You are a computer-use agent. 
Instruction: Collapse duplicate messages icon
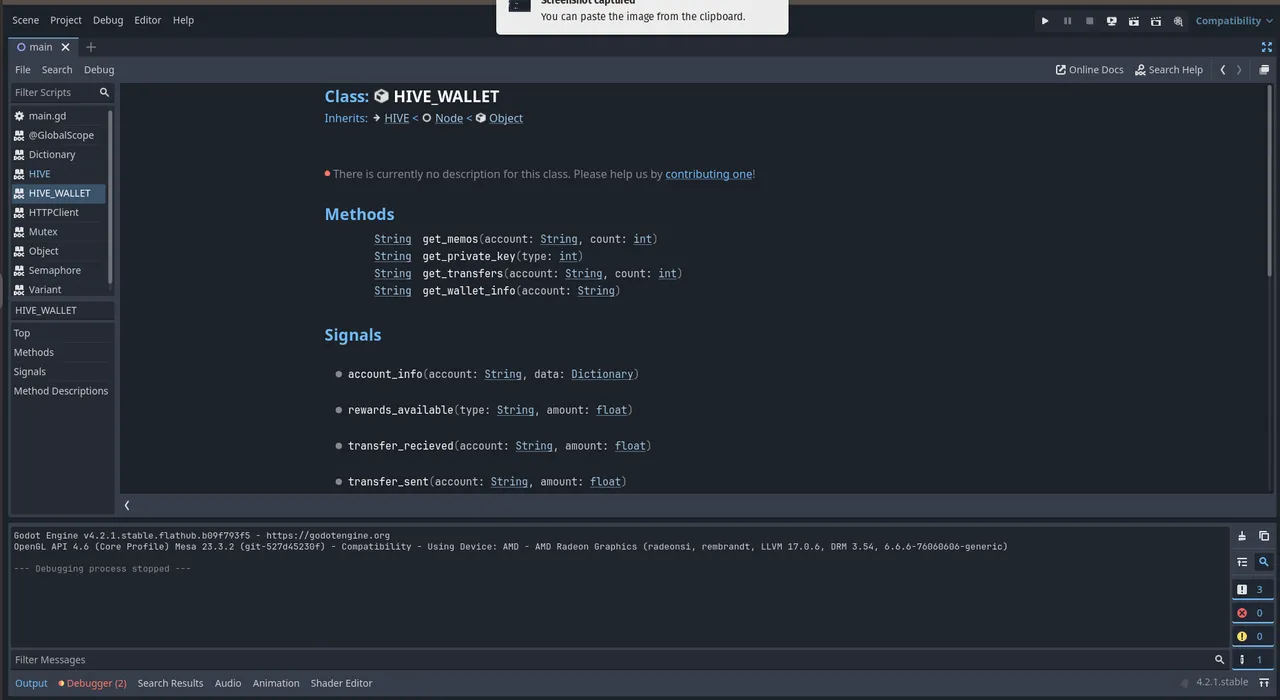point(1242,562)
